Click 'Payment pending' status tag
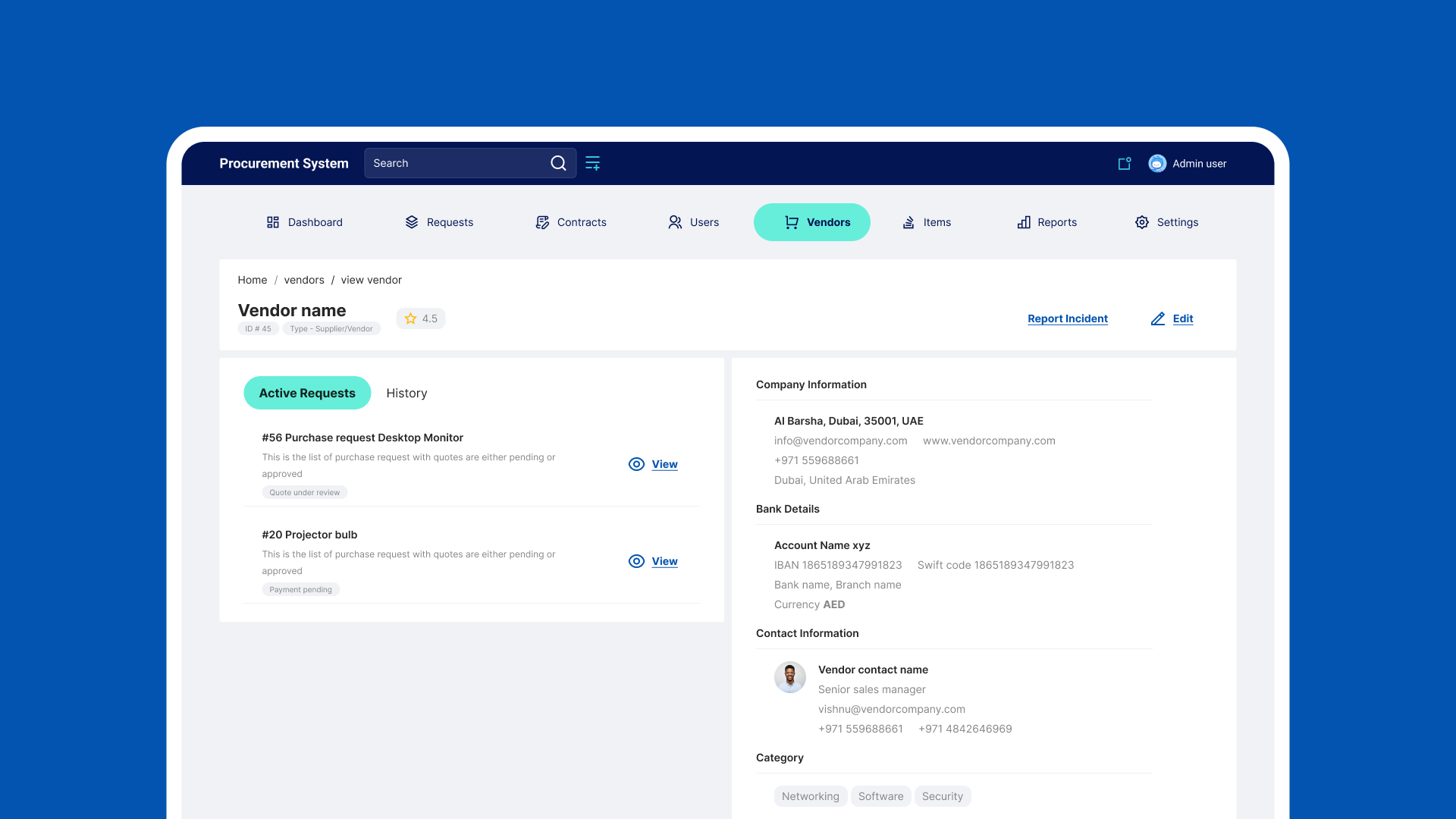Image resolution: width=1456 pixels, height=819 pixels. point(300,589)
